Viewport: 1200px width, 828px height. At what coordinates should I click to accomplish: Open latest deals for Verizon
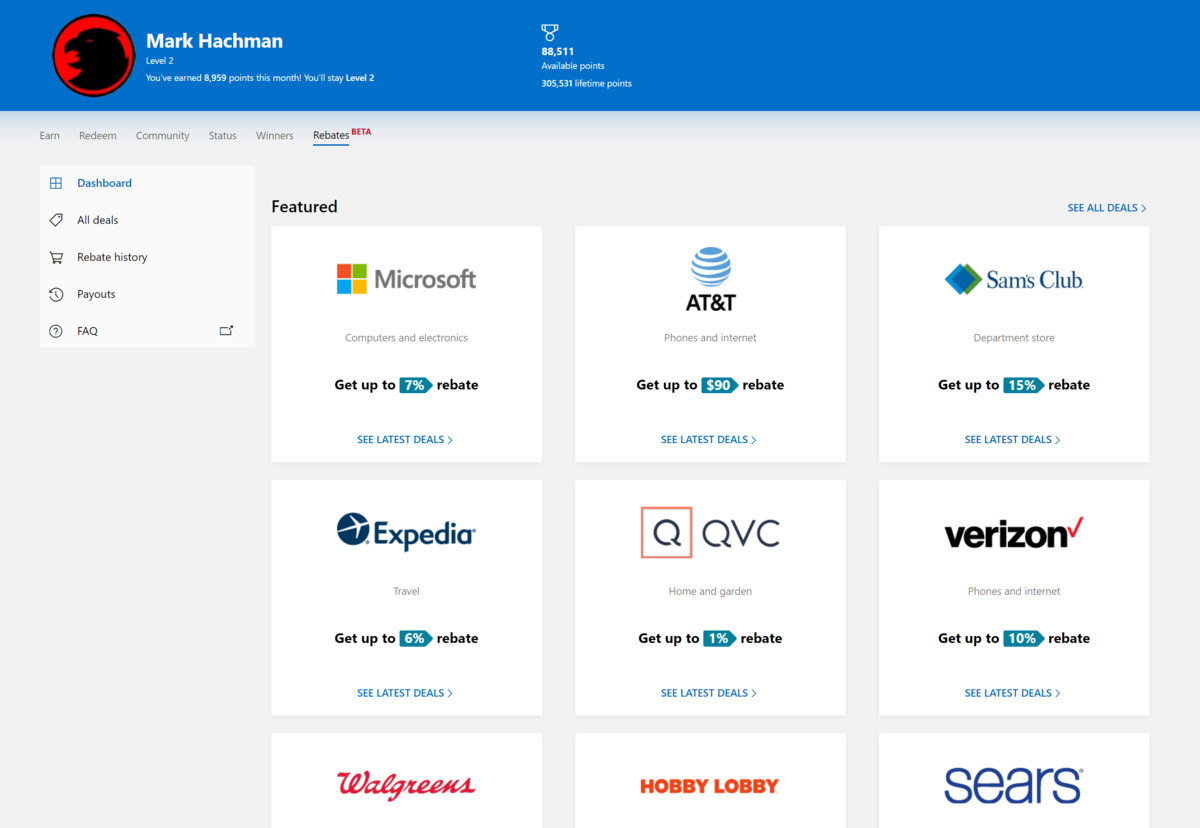click(x=1009, y=692)
